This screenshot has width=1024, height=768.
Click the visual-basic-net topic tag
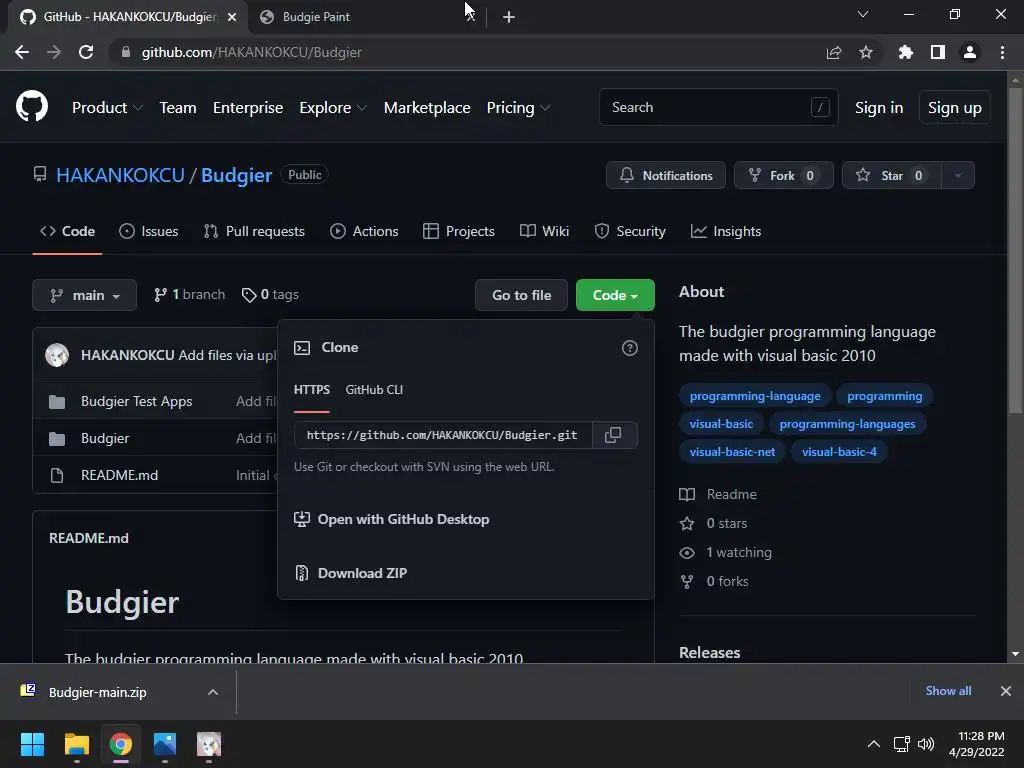(732, 452)
